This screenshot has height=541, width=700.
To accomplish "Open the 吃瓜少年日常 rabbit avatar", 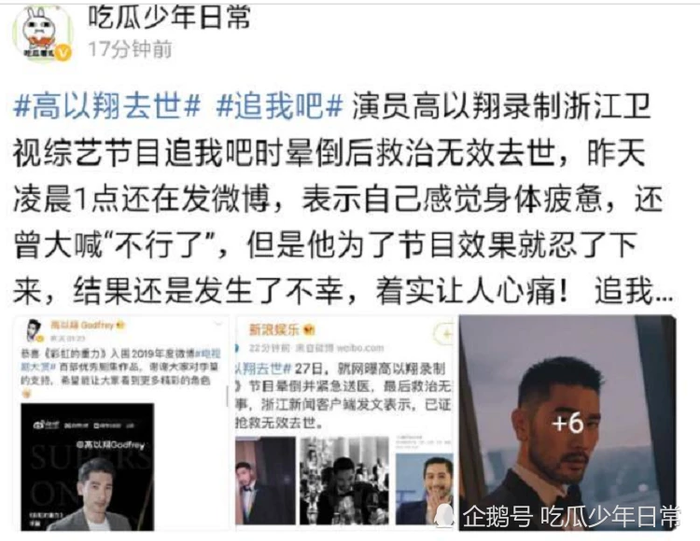I will click(42, 33).
